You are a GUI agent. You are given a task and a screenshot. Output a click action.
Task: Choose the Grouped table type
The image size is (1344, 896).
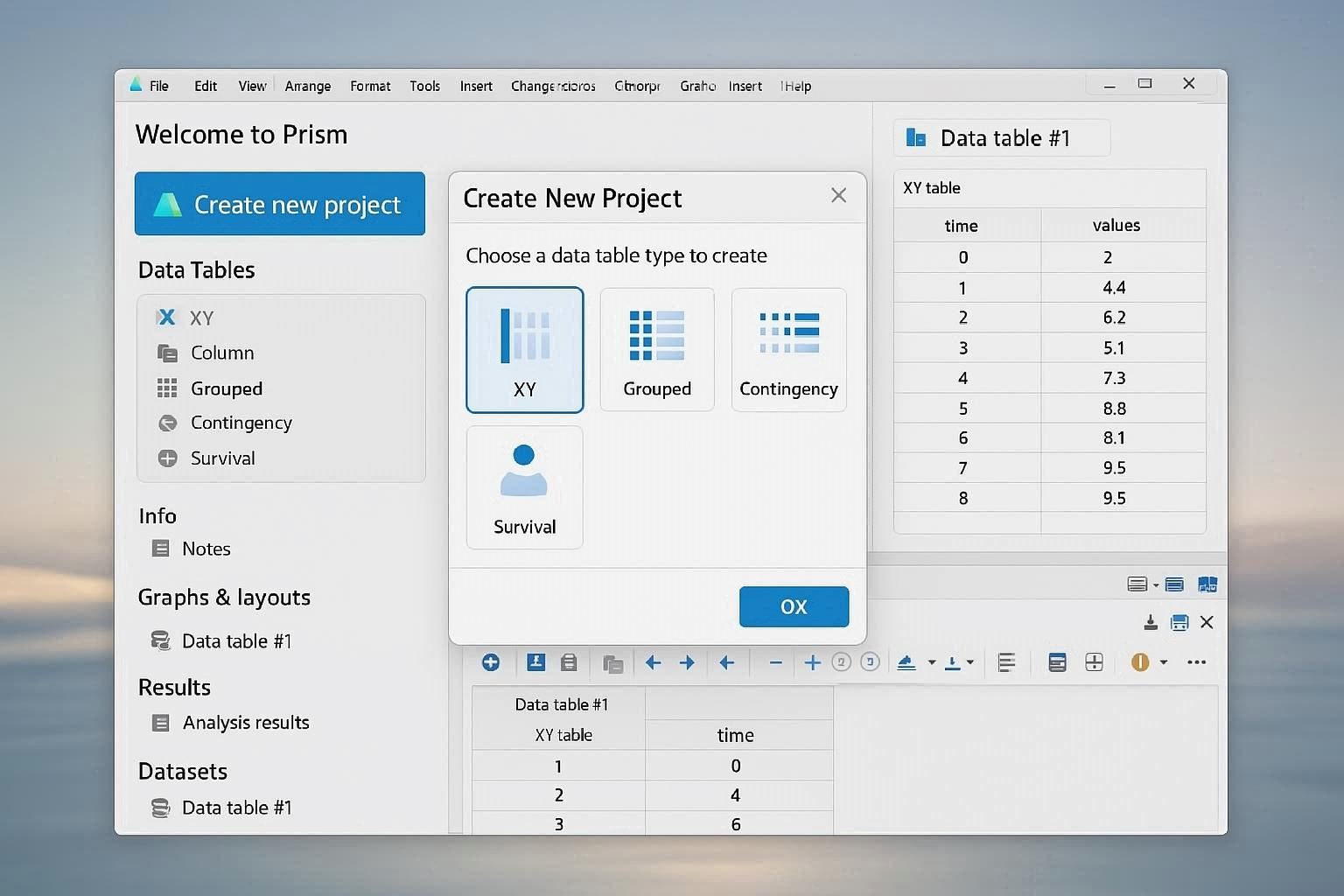coord(656,349)
